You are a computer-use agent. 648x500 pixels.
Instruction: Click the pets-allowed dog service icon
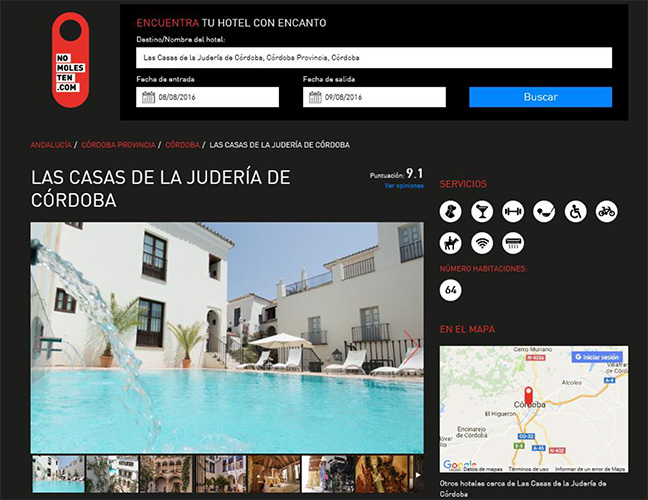point(450,212)
